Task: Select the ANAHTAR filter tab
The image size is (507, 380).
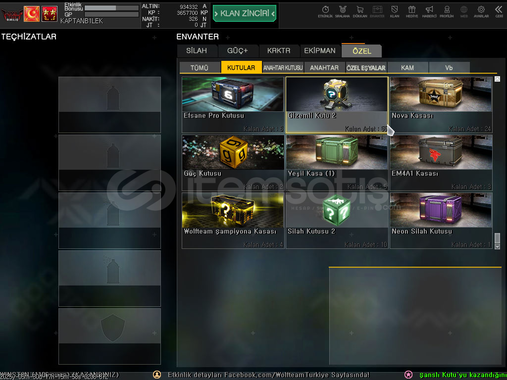Action: [324, 68]
